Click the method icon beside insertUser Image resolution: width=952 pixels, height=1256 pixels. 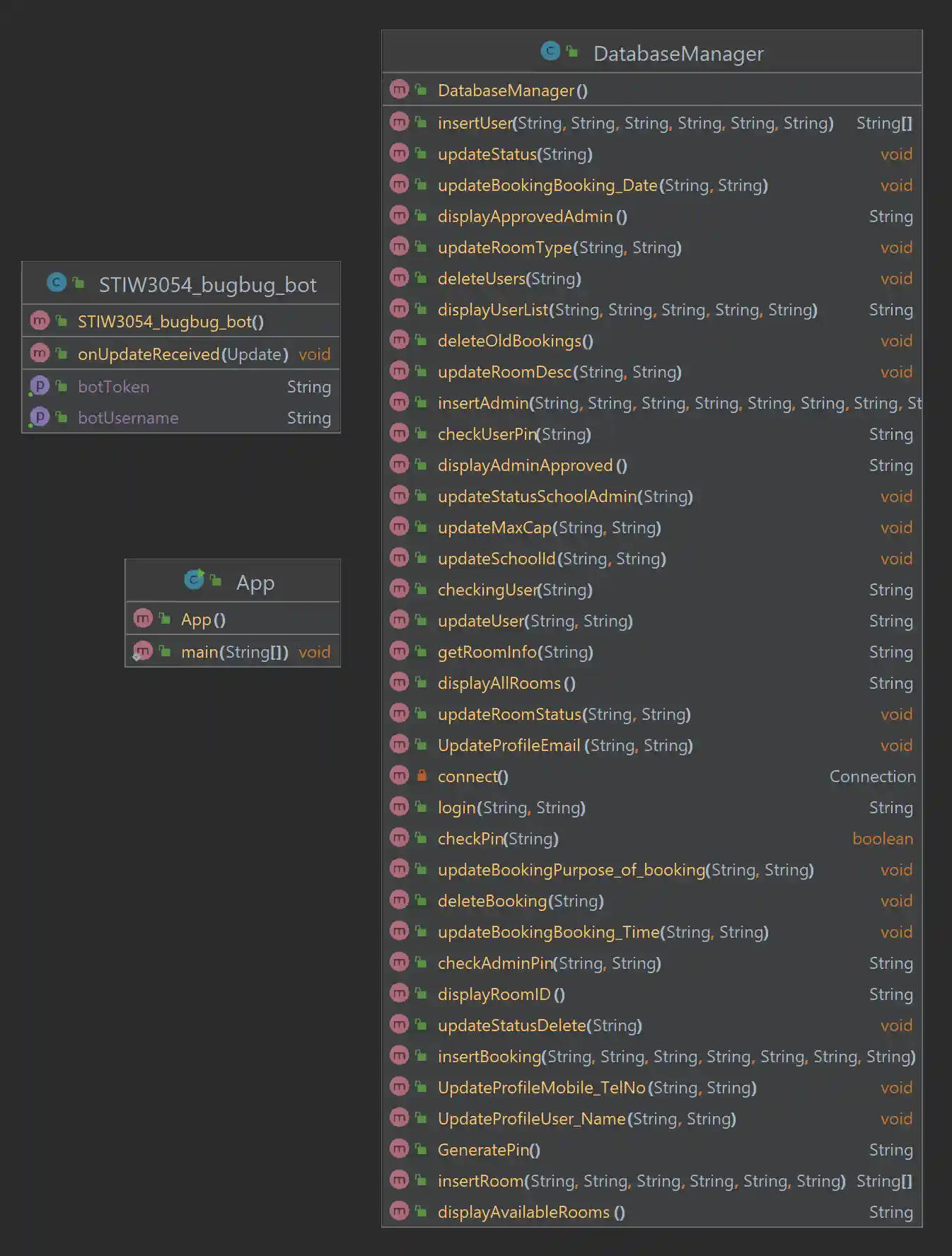pyautogui.click(x=400, y=122)
